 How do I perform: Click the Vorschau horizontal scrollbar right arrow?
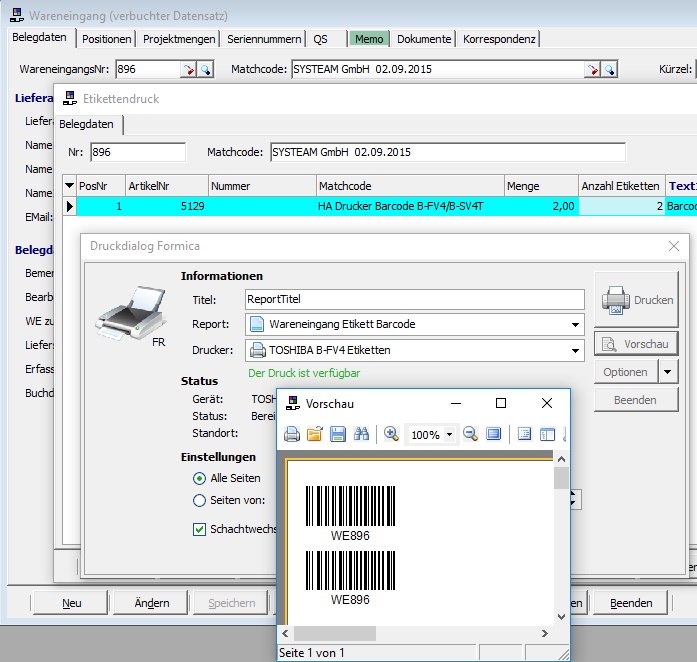click(545, 634)
